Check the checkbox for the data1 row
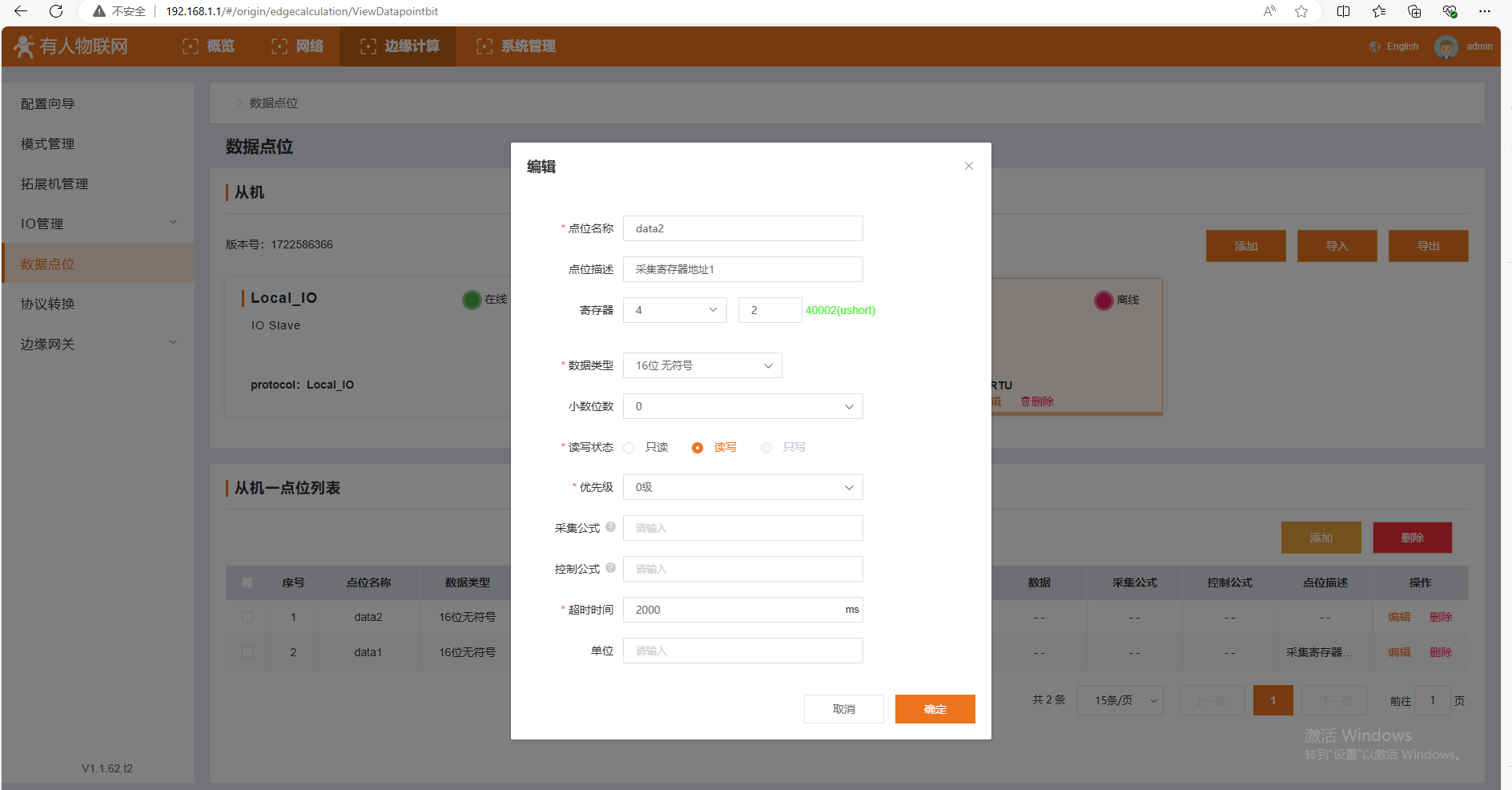The image size is (1512, 790). tap(247, 652)
